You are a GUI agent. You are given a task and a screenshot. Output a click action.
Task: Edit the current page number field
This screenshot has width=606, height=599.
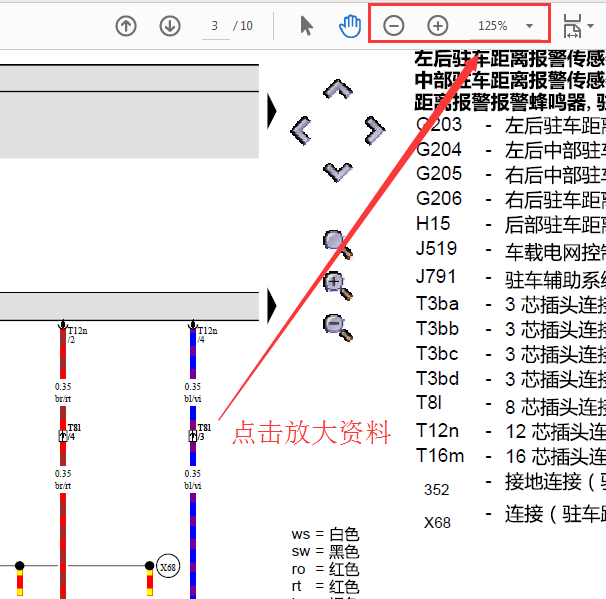tap(215, 26)
